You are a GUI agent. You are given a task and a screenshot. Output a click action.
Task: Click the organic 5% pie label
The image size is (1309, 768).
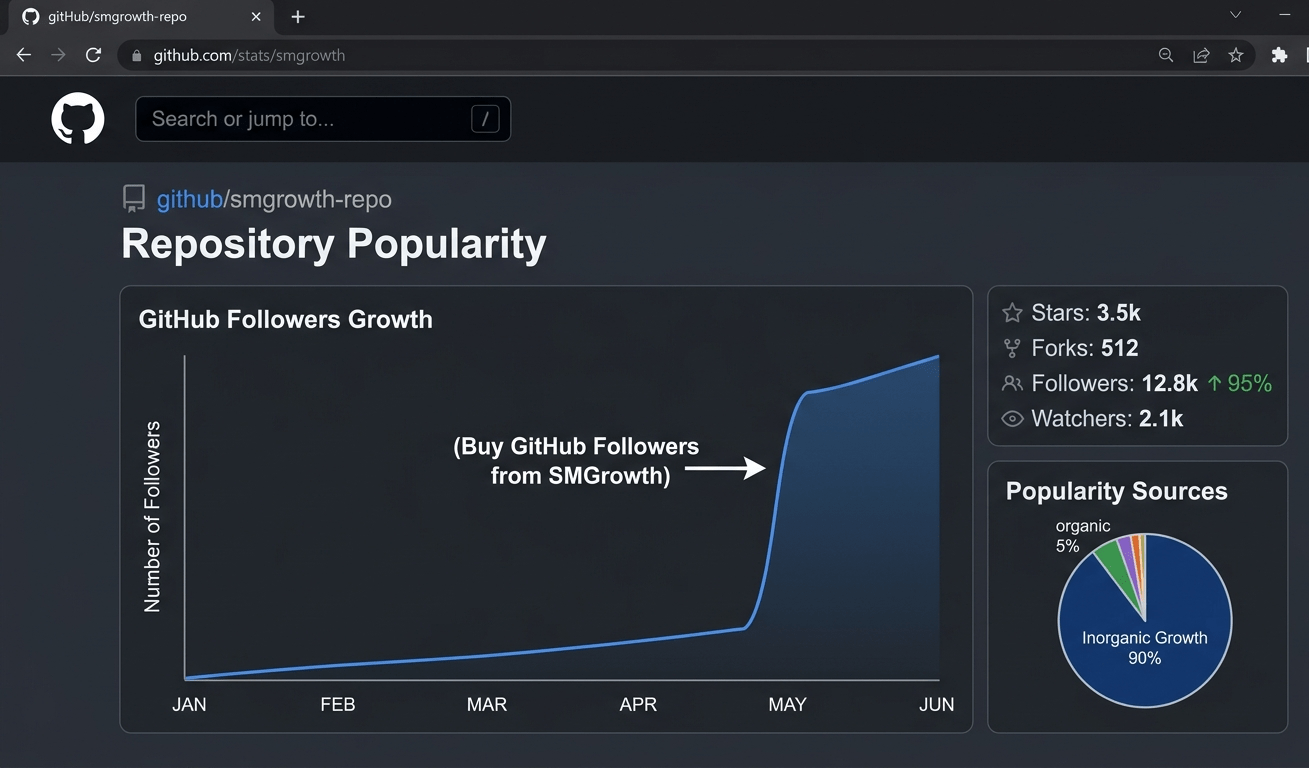pos(1082,536)
